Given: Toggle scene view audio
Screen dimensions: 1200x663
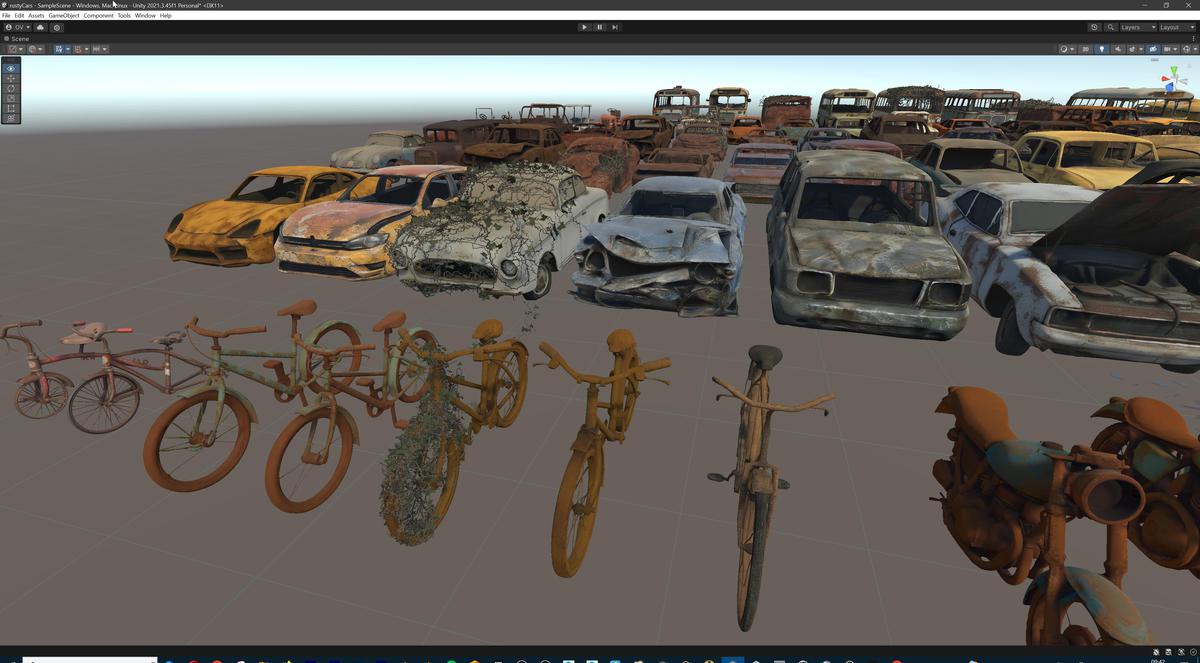Looking at the screenshot, I should (x=1117, y=49).
